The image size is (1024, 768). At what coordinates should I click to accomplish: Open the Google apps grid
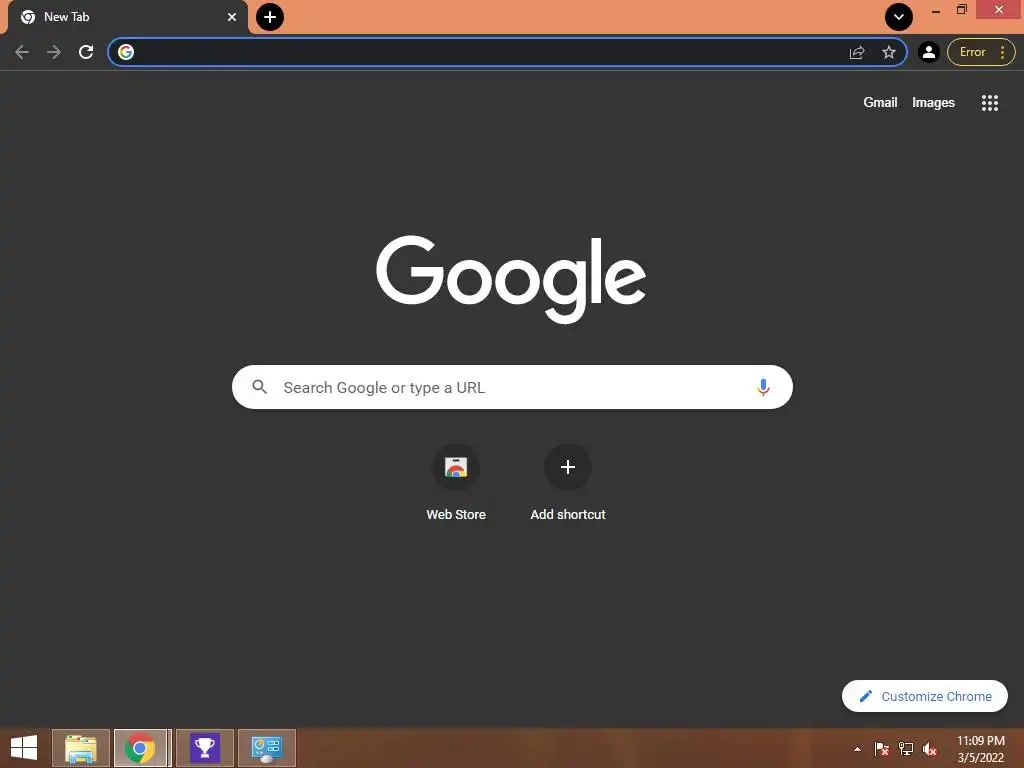click(x=989, y=103)
